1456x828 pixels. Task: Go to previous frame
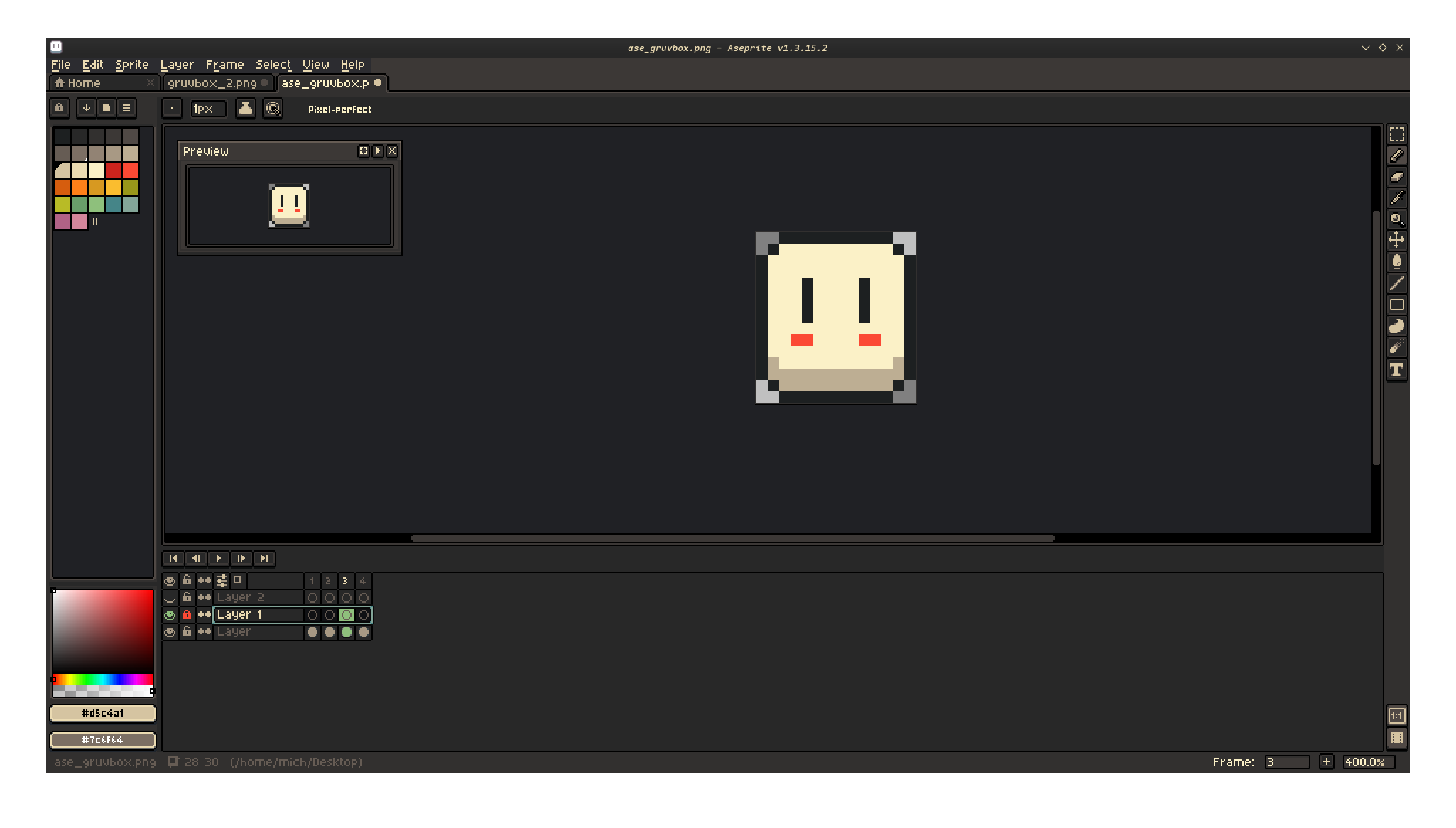pyautogui.click(x=196, y=558)
